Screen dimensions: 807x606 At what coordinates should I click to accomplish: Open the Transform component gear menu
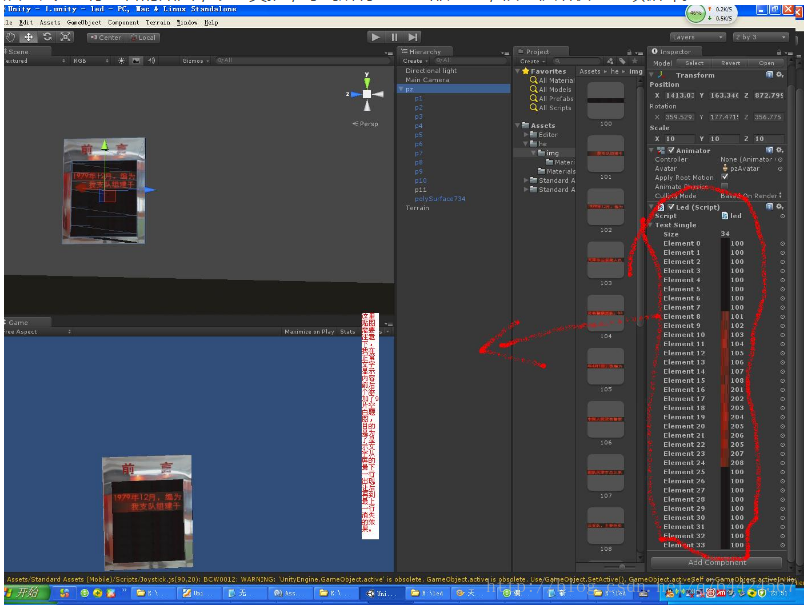click(x=780, y=75)
